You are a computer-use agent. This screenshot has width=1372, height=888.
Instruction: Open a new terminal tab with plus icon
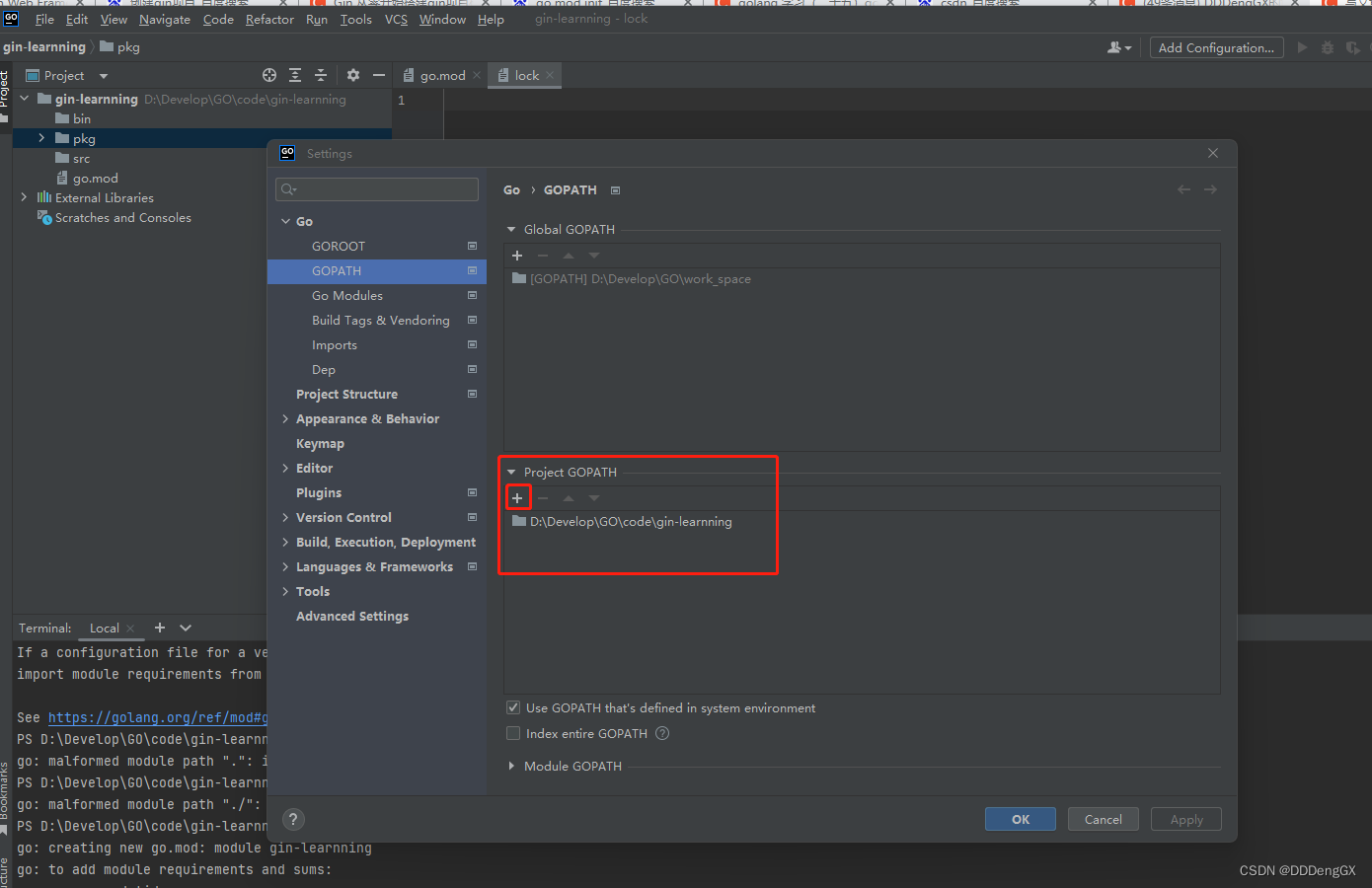click(x=160, y=628)
